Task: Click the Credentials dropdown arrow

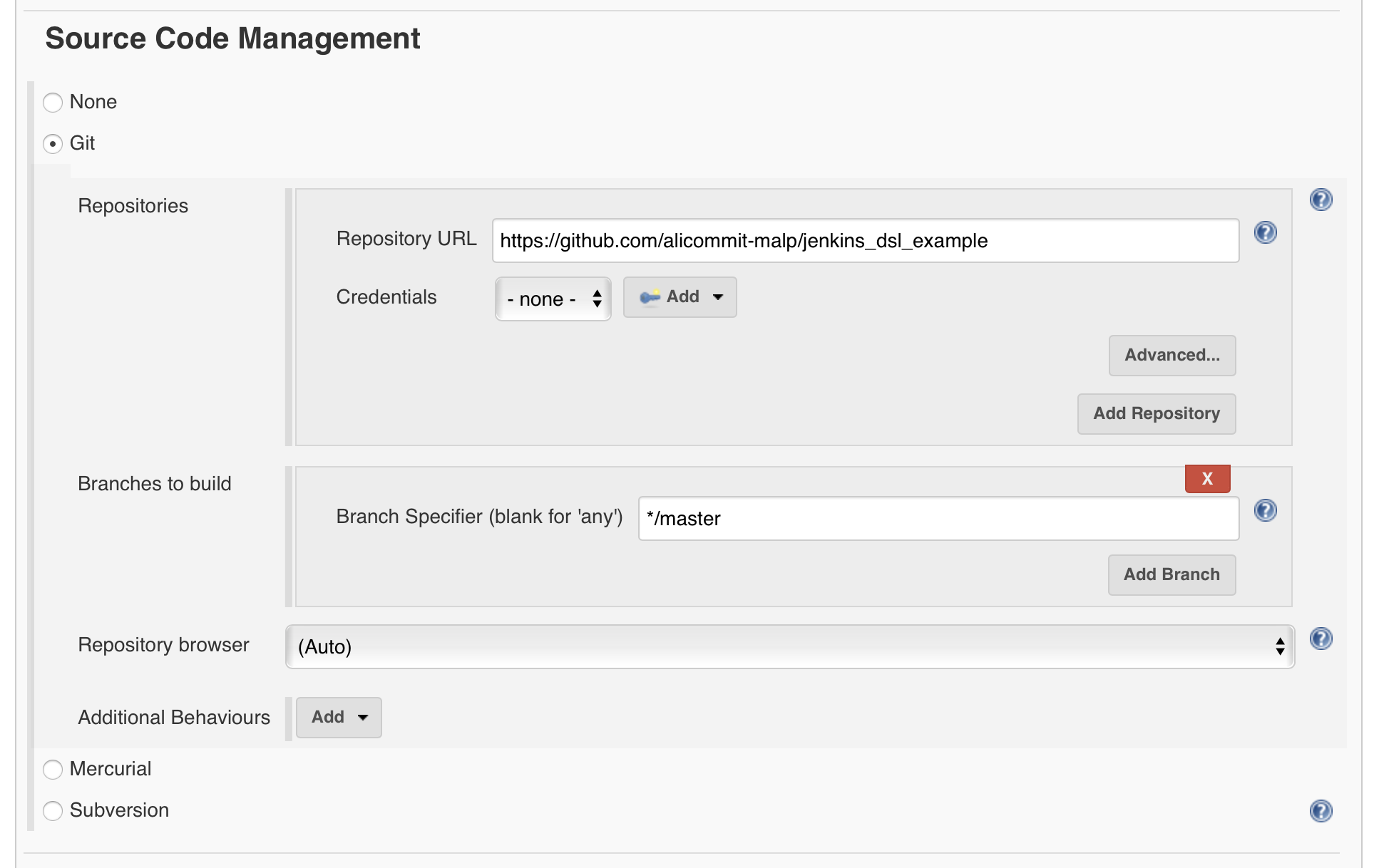Action: click(x=597, y=297)
